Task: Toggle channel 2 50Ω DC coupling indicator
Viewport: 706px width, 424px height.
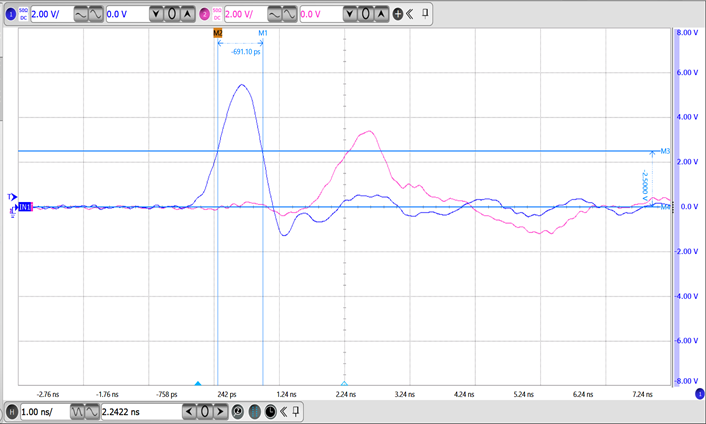Action: pyautogui.click(x=217, y=14)
